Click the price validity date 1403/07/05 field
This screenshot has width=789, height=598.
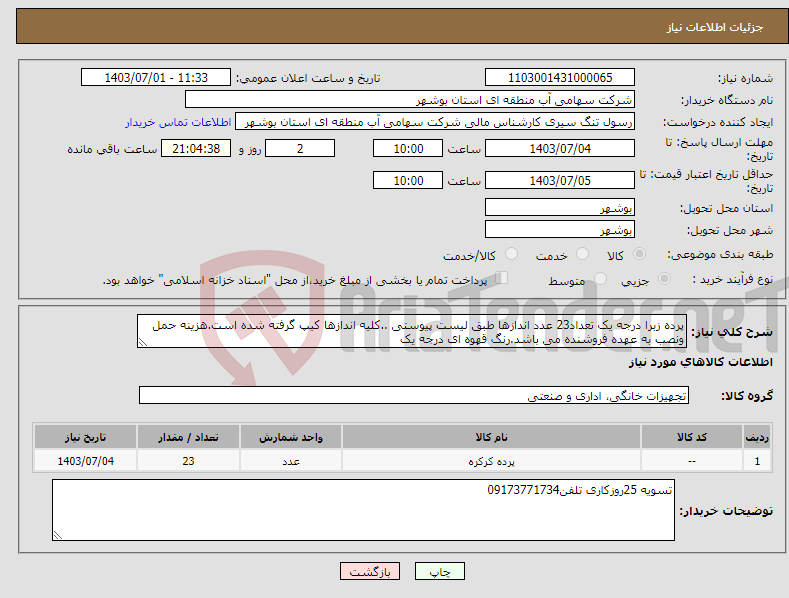pyautogui.click(x=560, y=180)
